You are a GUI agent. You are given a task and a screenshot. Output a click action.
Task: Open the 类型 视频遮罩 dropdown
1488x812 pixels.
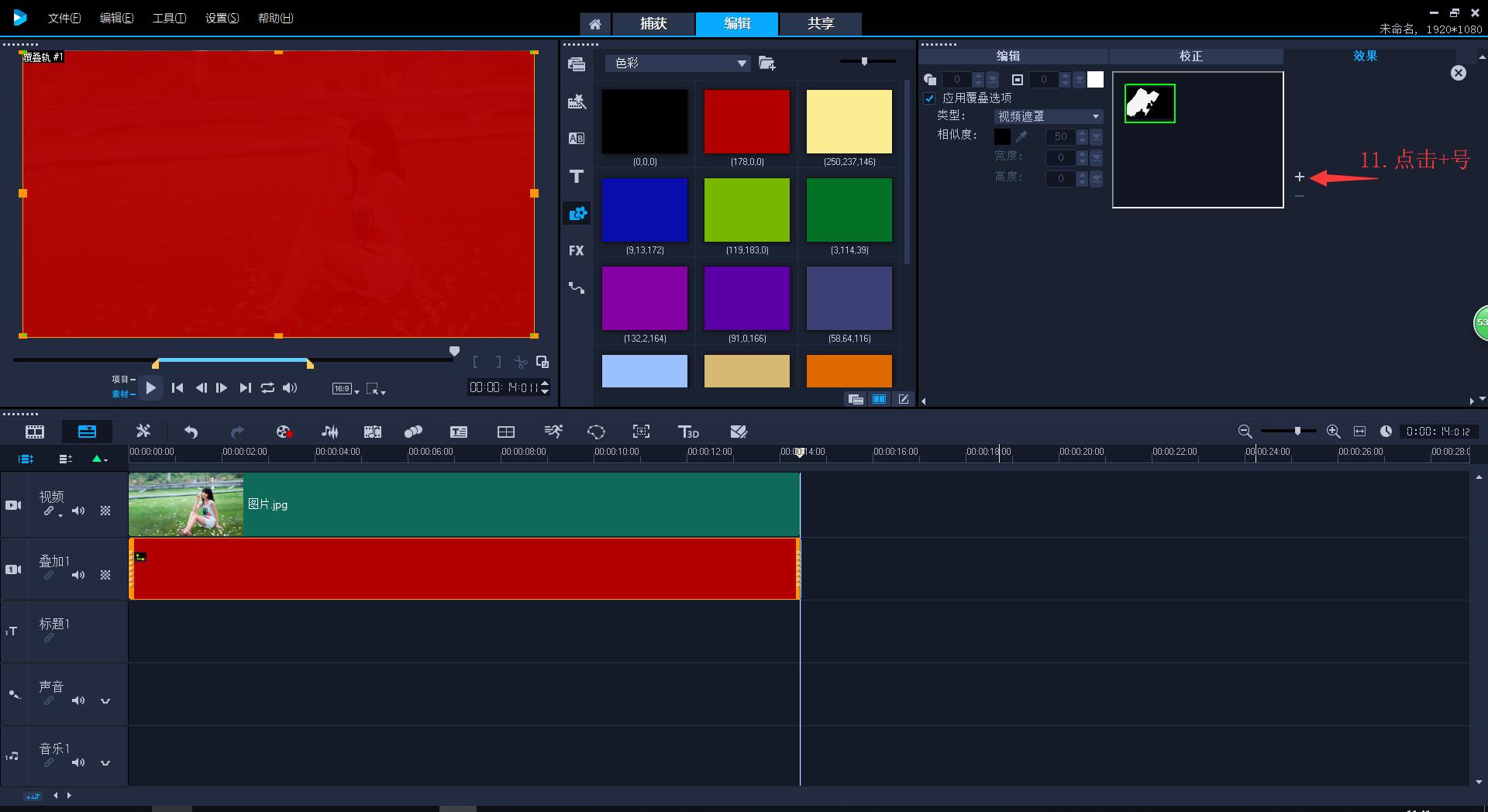[x=1049, y=116]
